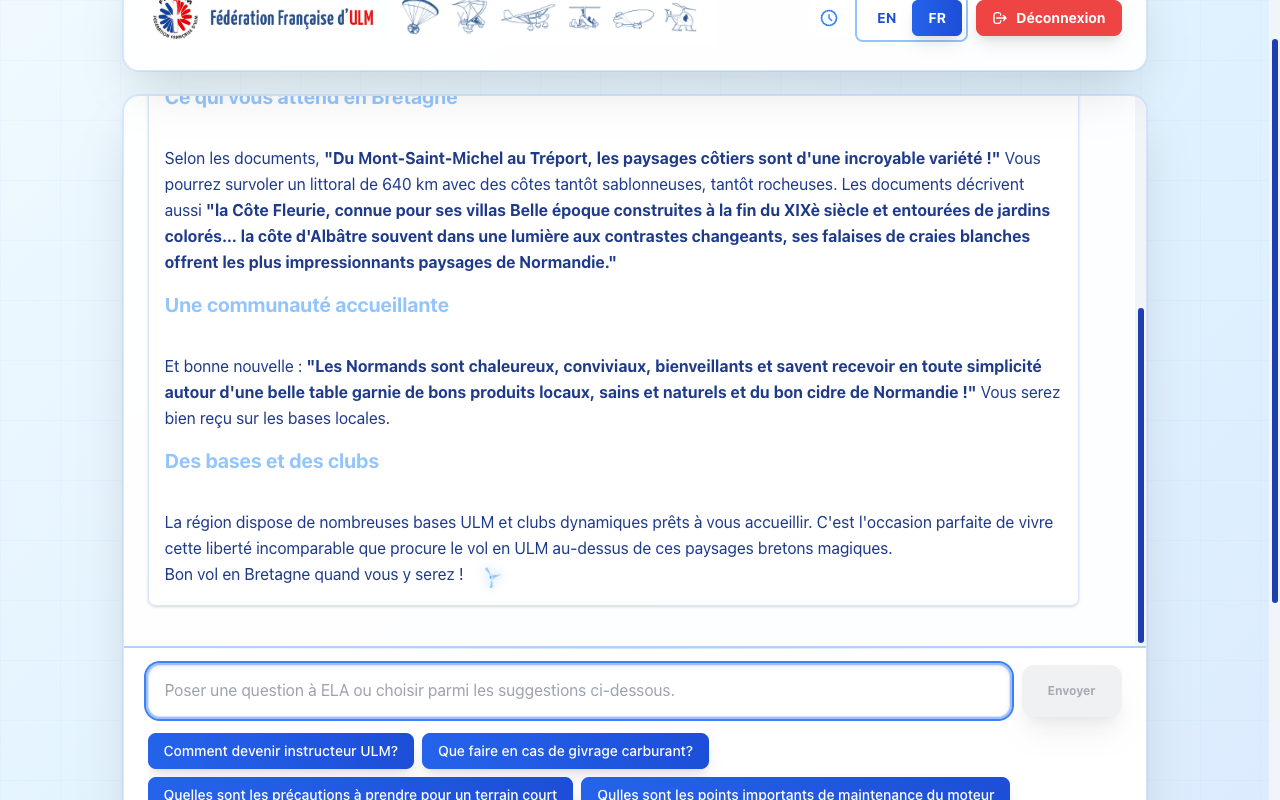The width and height of the screenshot is (1280, 800).
Task: Click the chat panel vertical scrollbar
Action: pos(1141,475)
